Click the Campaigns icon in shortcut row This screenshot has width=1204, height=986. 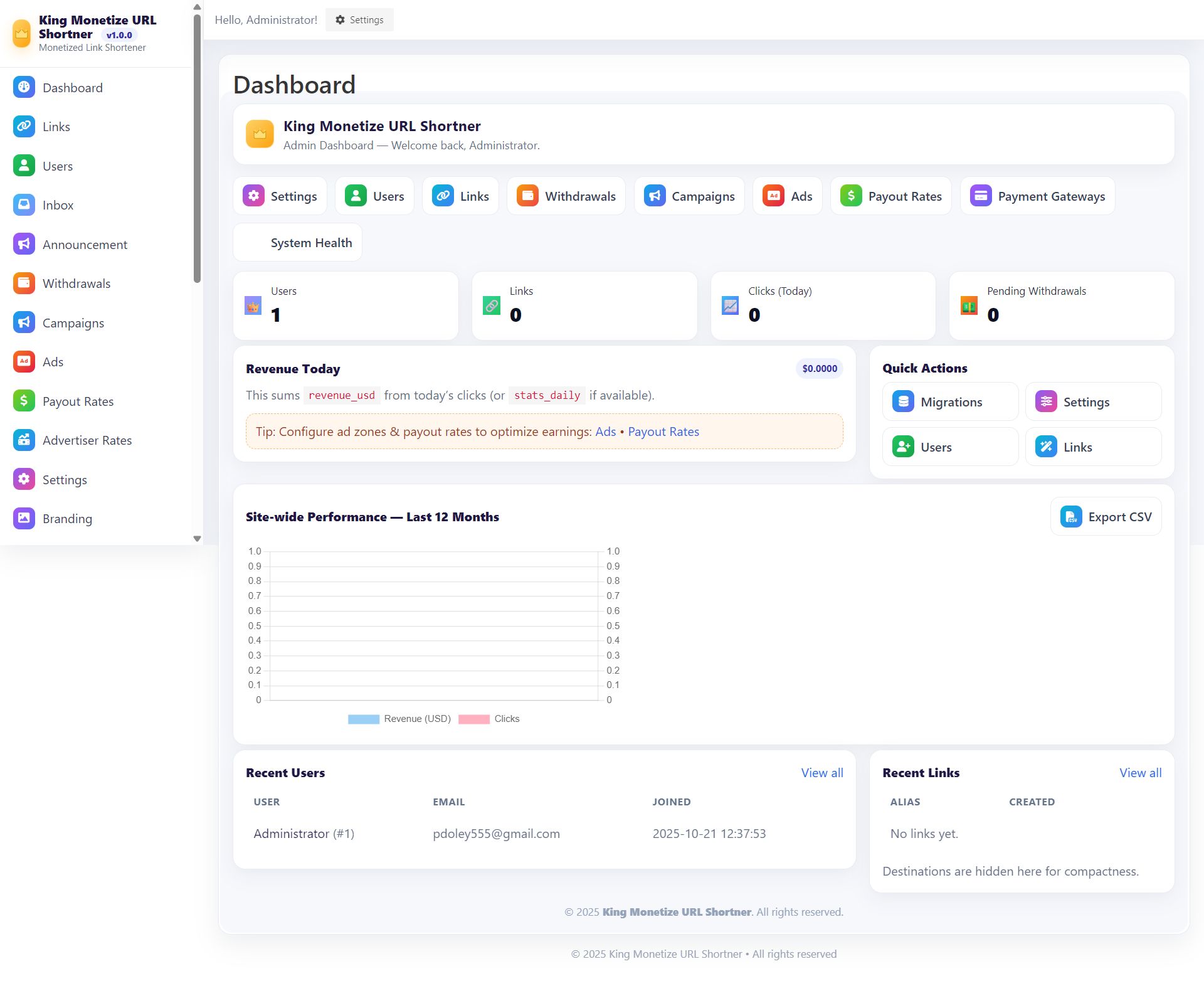[x=654, y=196]
